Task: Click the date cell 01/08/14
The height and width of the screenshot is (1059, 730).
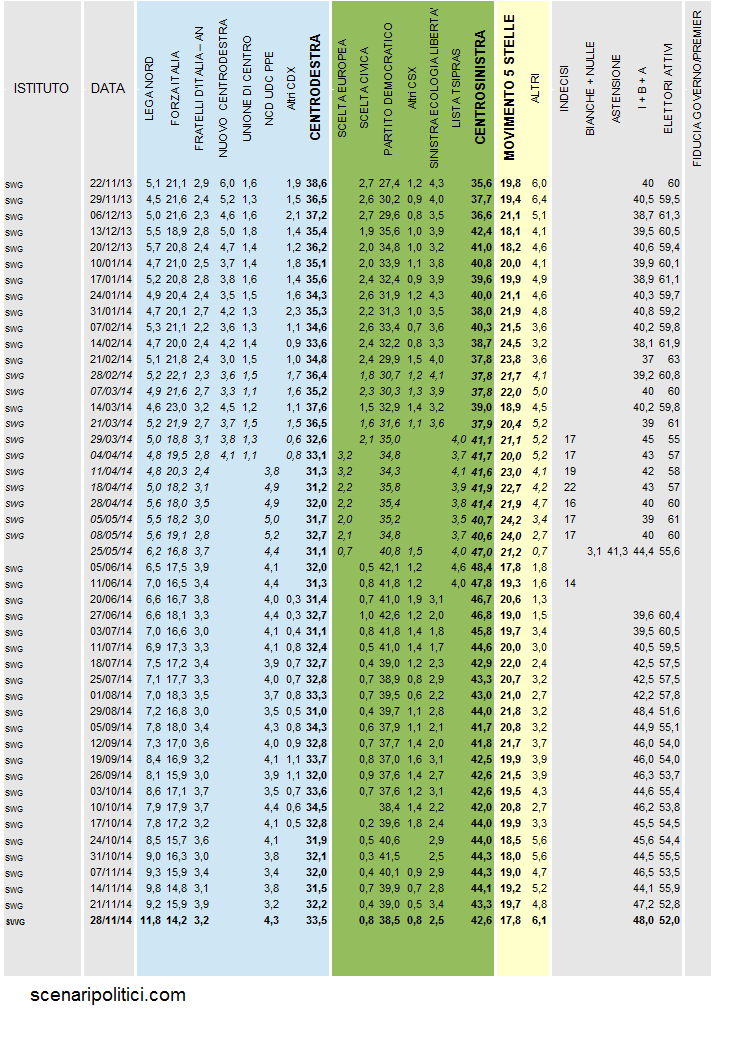Action: tap(111, 695)
